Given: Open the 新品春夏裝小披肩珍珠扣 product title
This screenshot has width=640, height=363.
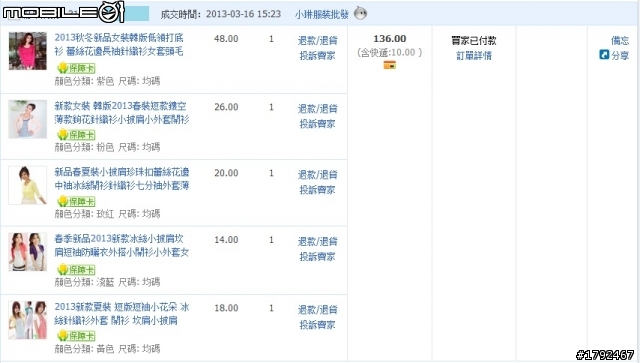Looking at the screenshot, I should [122, 178].
